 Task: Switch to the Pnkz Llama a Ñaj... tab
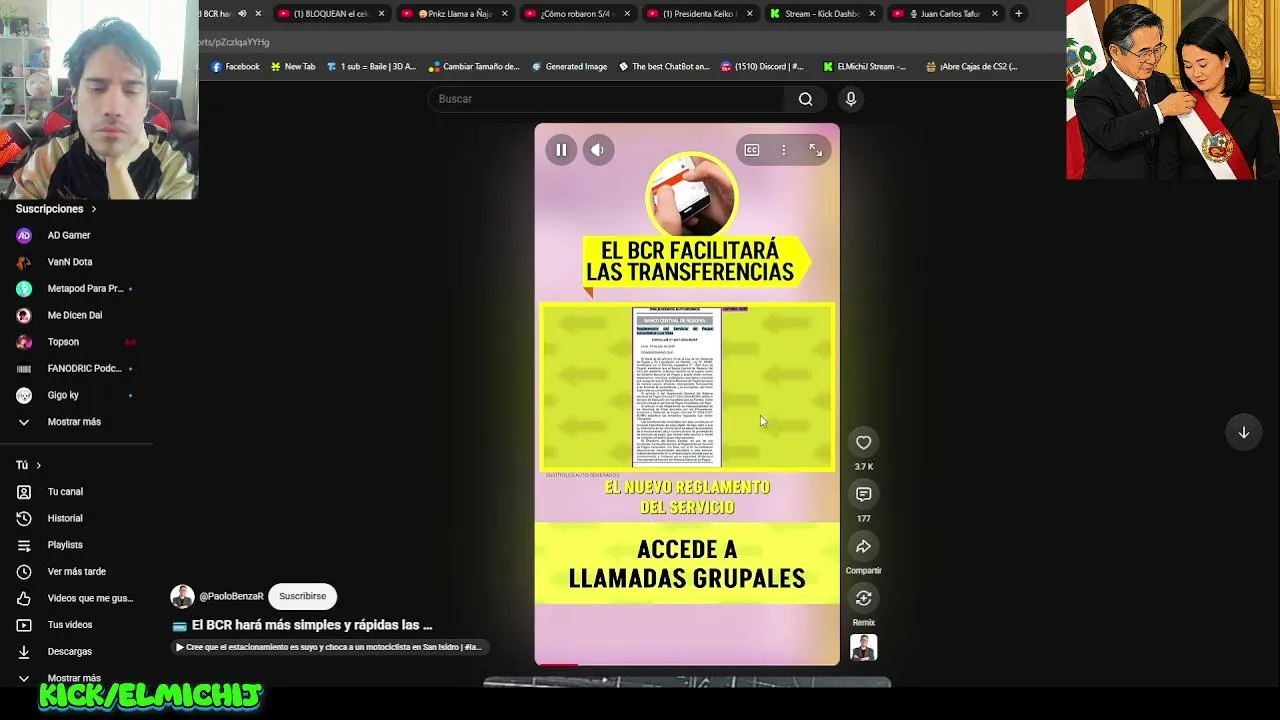[455, 14]
